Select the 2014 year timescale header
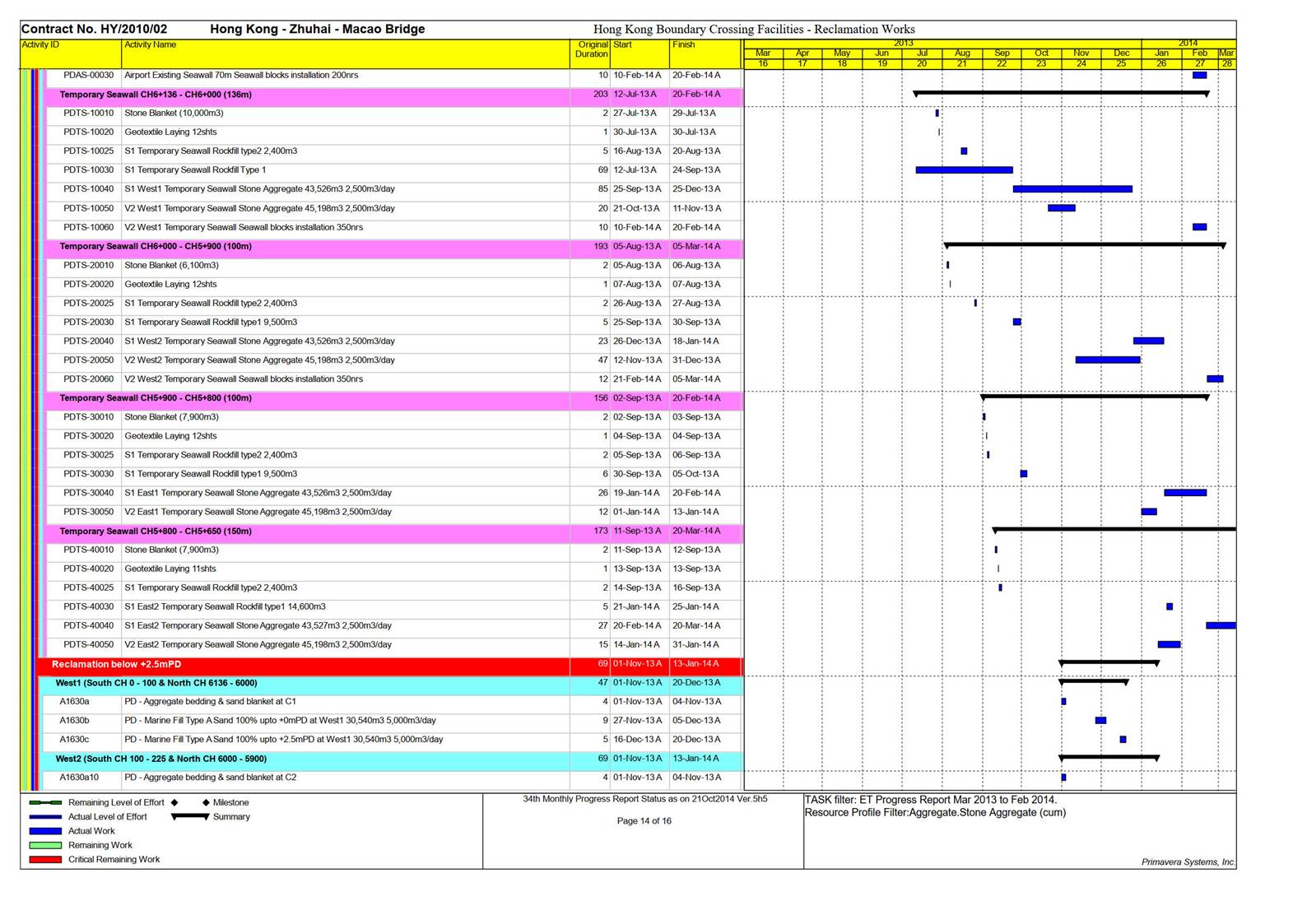1307x924 pixels. click(x=1188, y=44)
